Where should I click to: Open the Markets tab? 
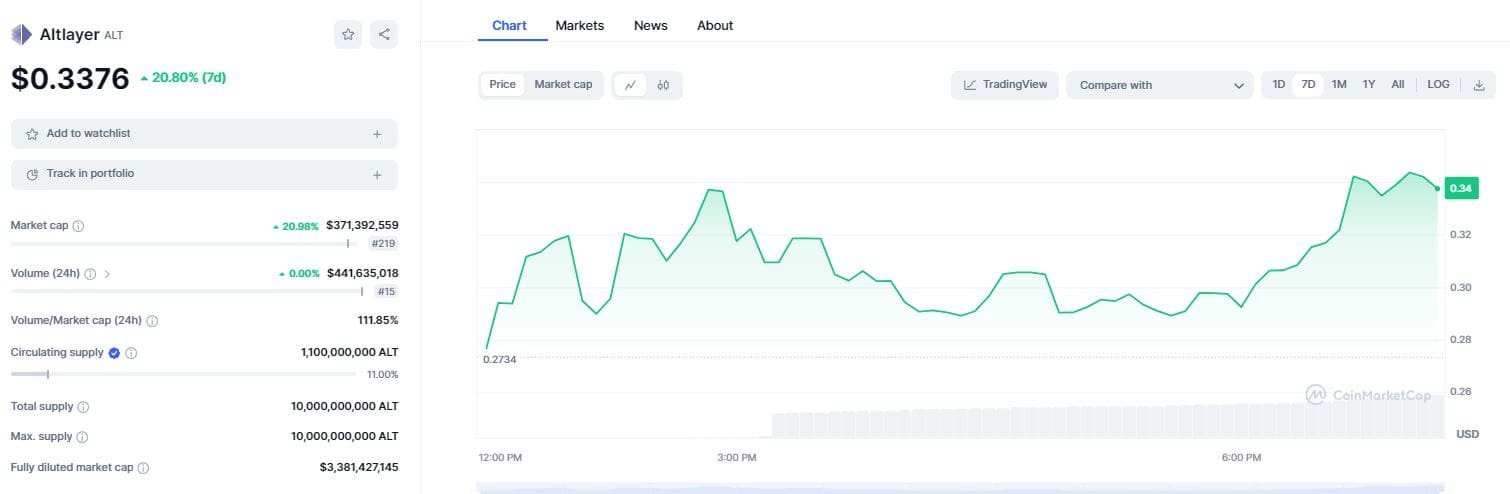[579, 25]
